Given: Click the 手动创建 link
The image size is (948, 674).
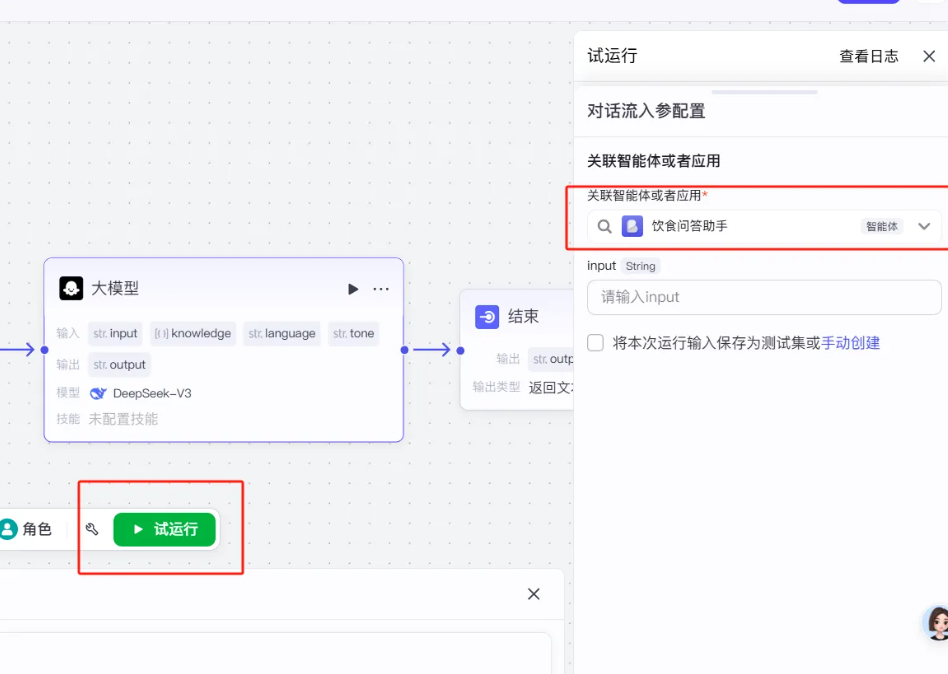Looking at the screenshot, I should [850, 343].
